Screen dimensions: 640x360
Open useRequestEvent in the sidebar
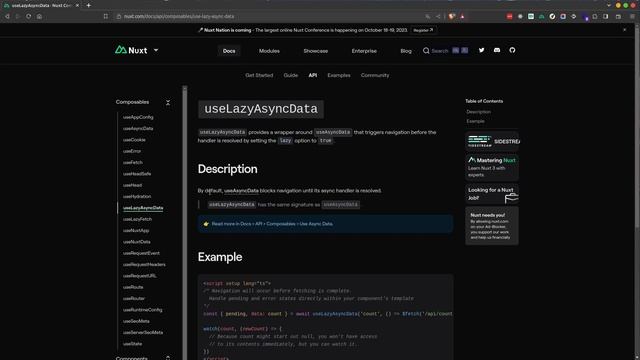pos(141,253)
